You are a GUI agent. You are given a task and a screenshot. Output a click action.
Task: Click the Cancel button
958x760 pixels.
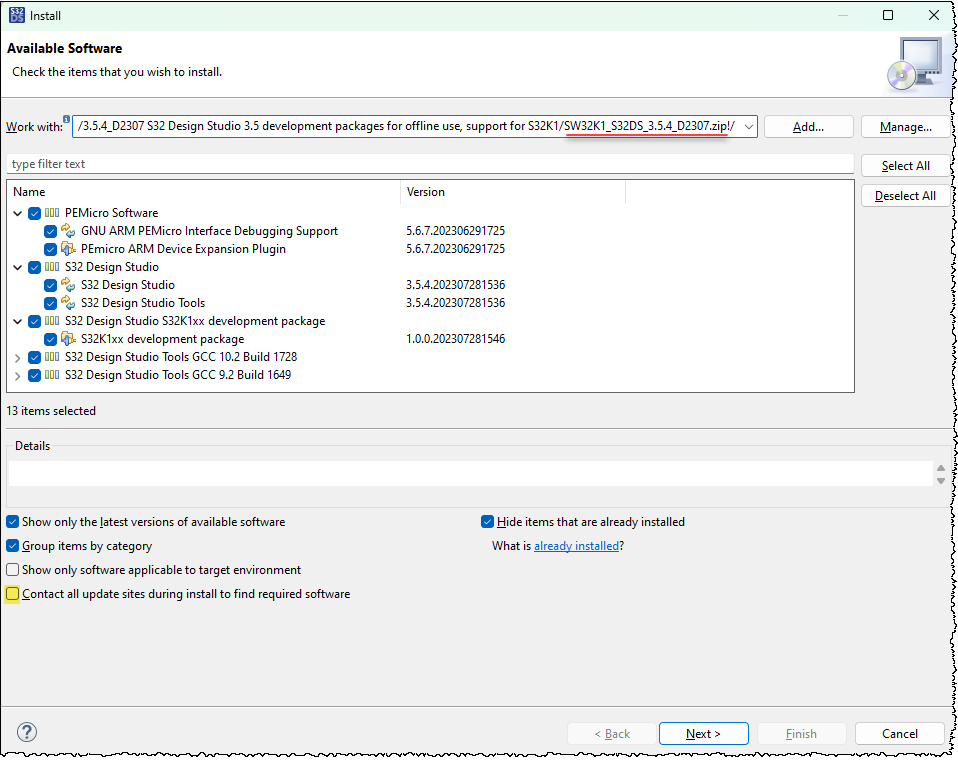click(x=899, y=734)
